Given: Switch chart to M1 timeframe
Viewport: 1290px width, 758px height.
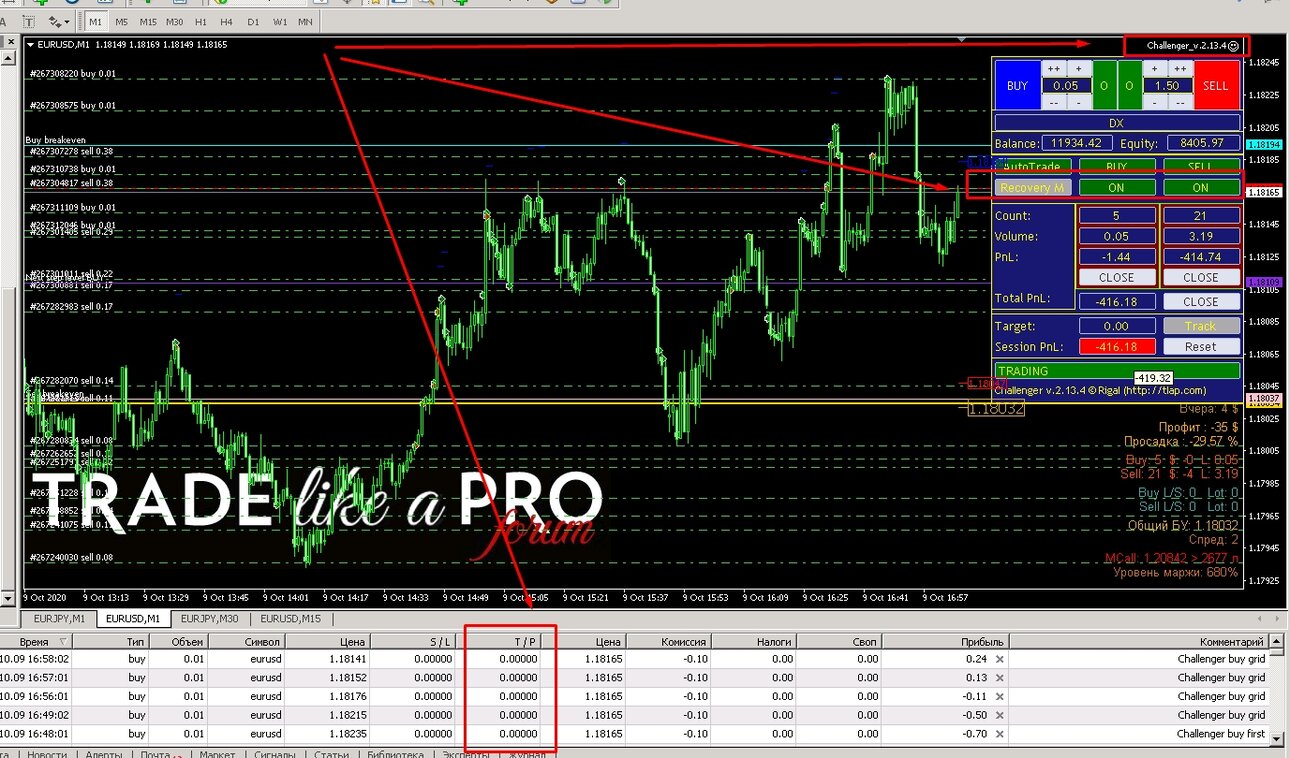Looking at the screenshot, I should 96,21.
